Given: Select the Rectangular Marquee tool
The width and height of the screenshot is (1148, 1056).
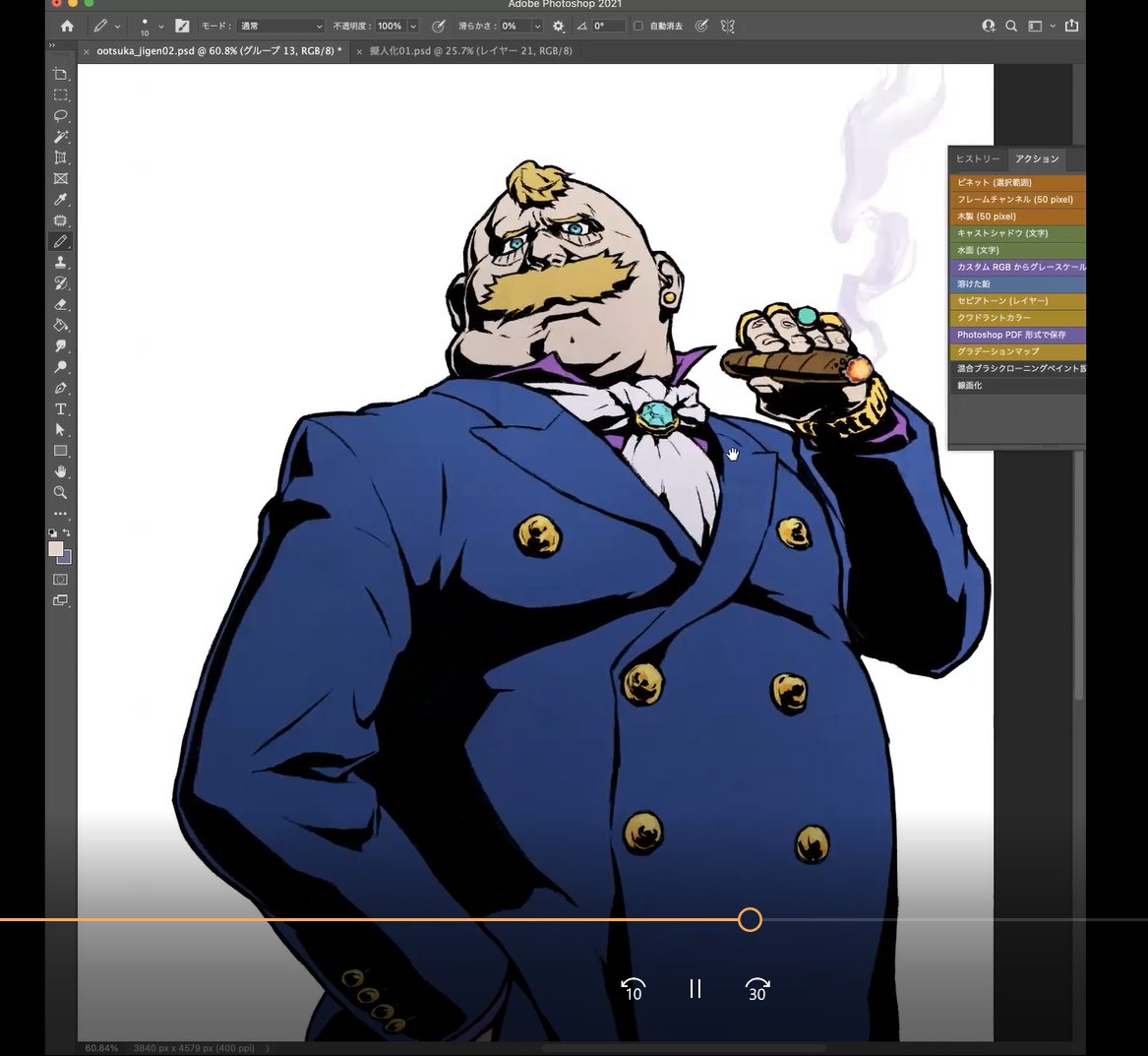Looking at the screenshot, I should coord(61,95).
